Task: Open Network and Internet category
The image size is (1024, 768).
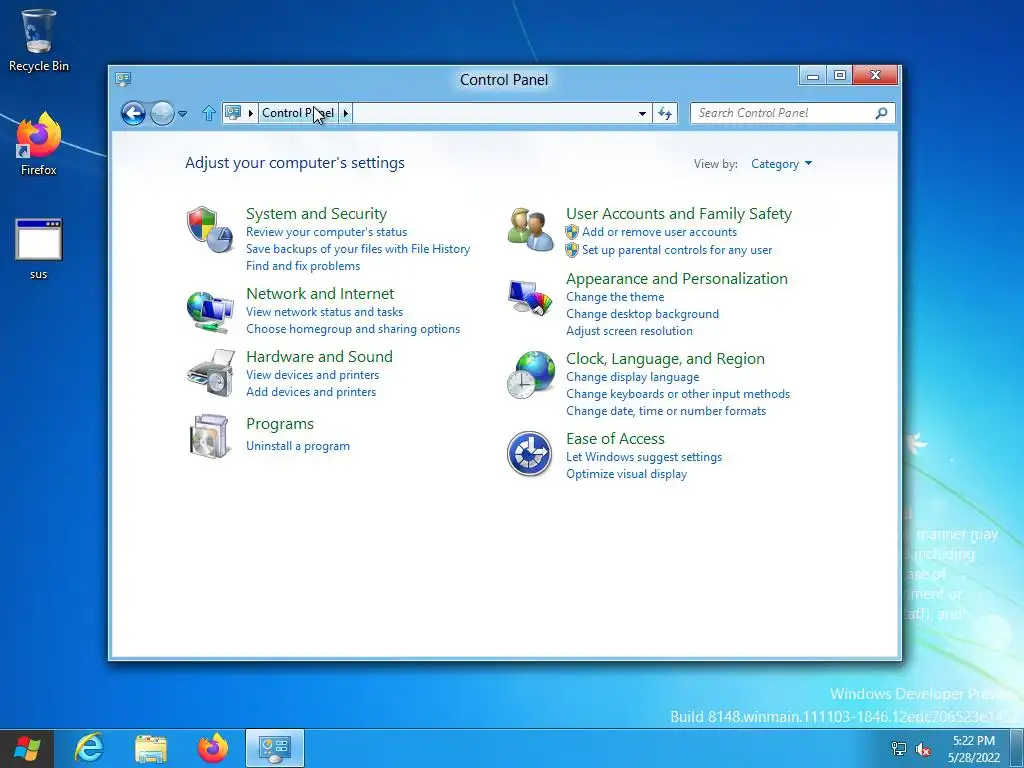Action: click(320, 293)
